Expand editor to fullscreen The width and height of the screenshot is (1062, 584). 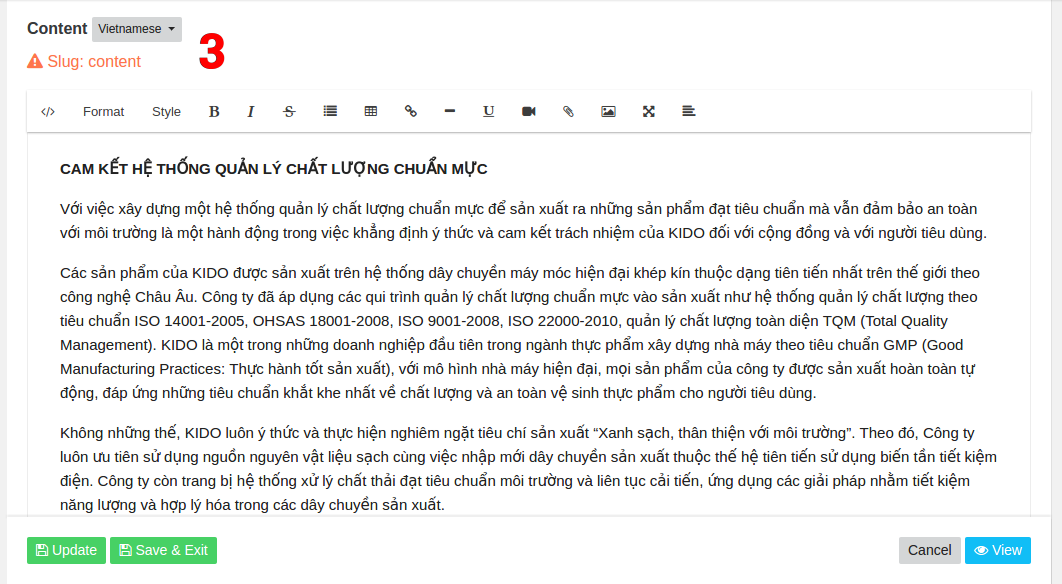[x=648, y=112]
